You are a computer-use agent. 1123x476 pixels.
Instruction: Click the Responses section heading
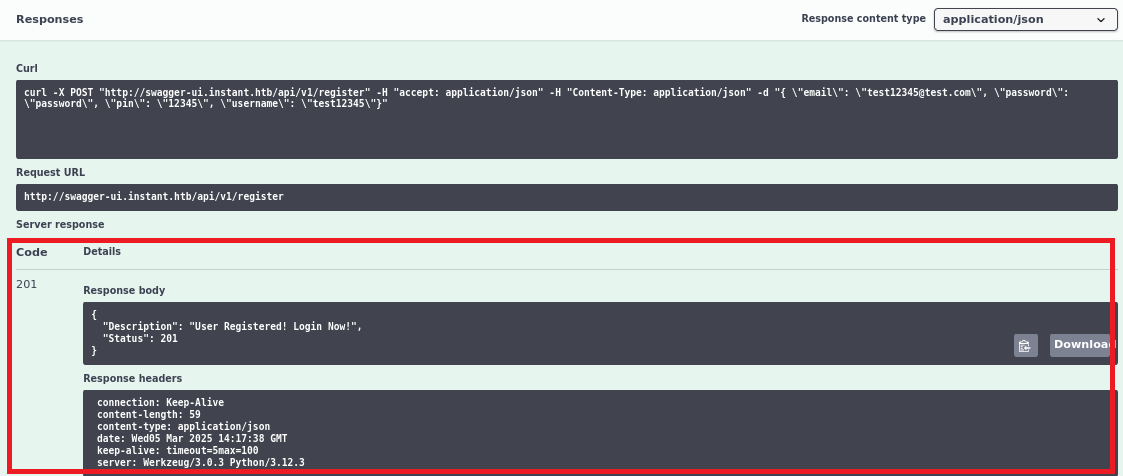tap(50, 19)
